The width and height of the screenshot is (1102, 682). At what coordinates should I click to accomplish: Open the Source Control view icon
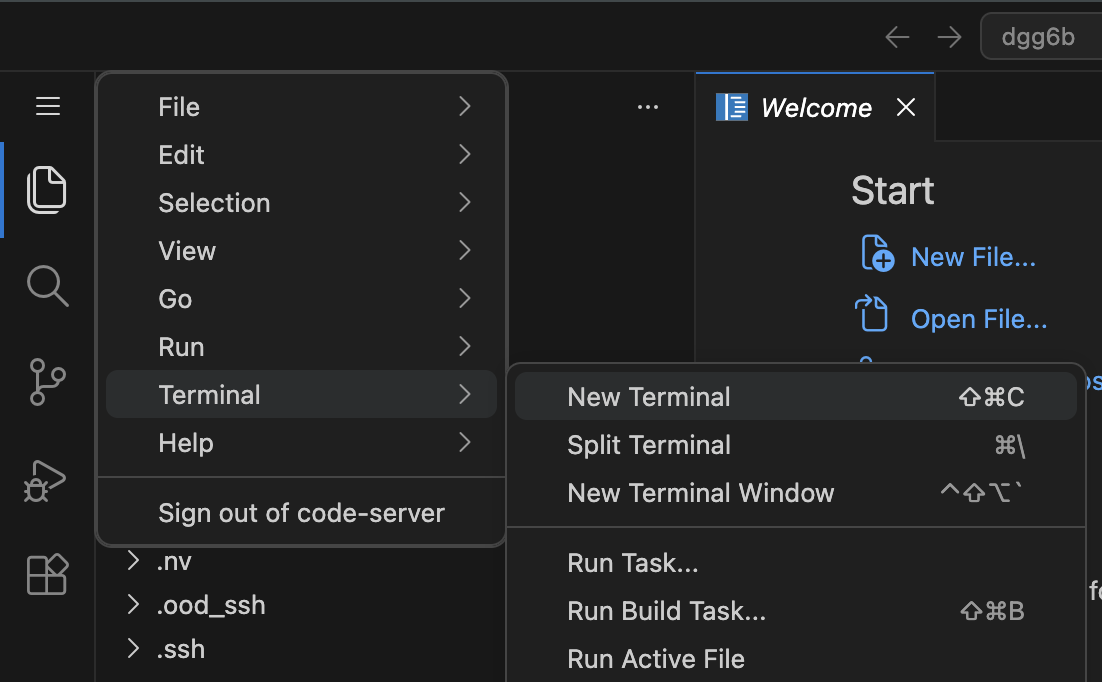click(x=47, y=382)
